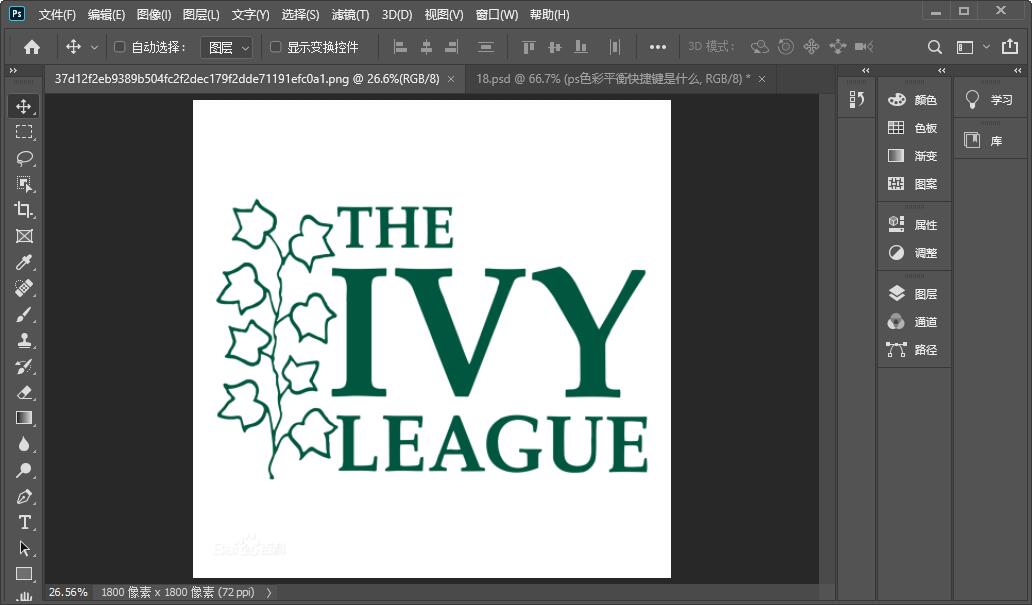The height and width of the screenshot is (605, 1032).
Task: Open the 调整 panel
Action: pyautogui.click(x=914, y=253)
